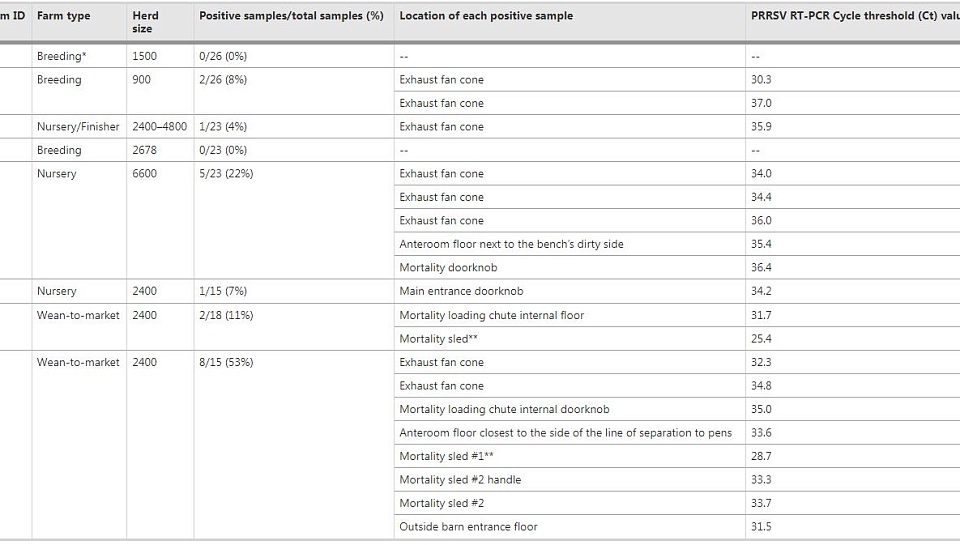Click the 5/23 (22%) positive samples cell

point(226,174)
